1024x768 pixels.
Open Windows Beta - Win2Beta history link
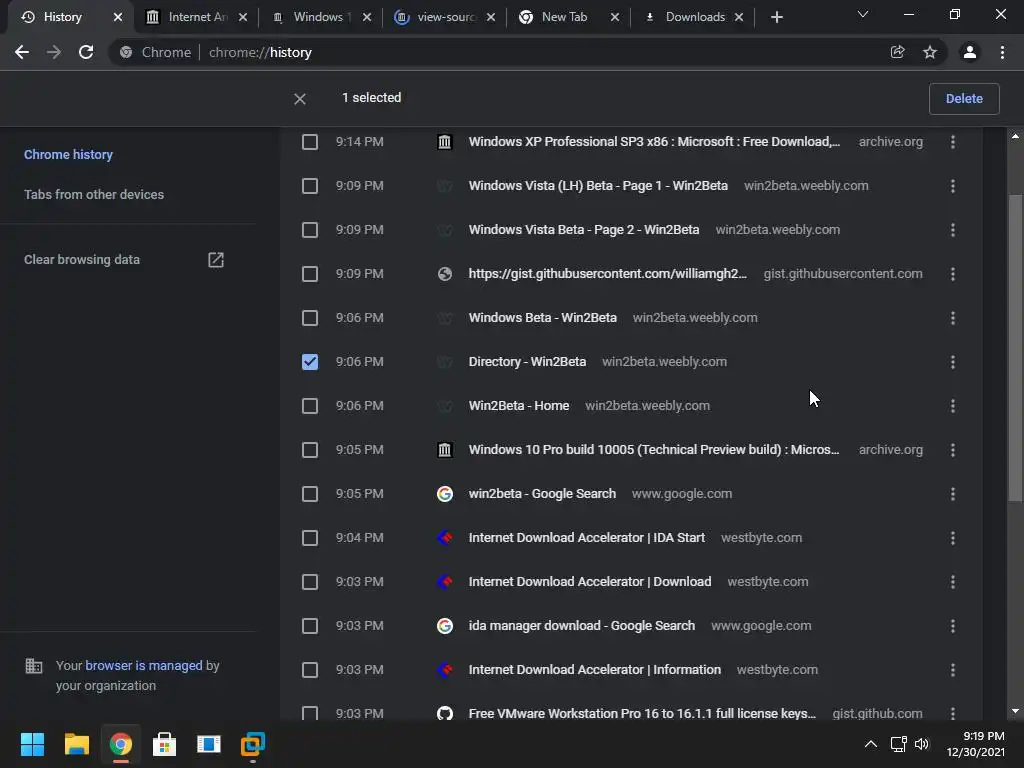click(543, 318)
